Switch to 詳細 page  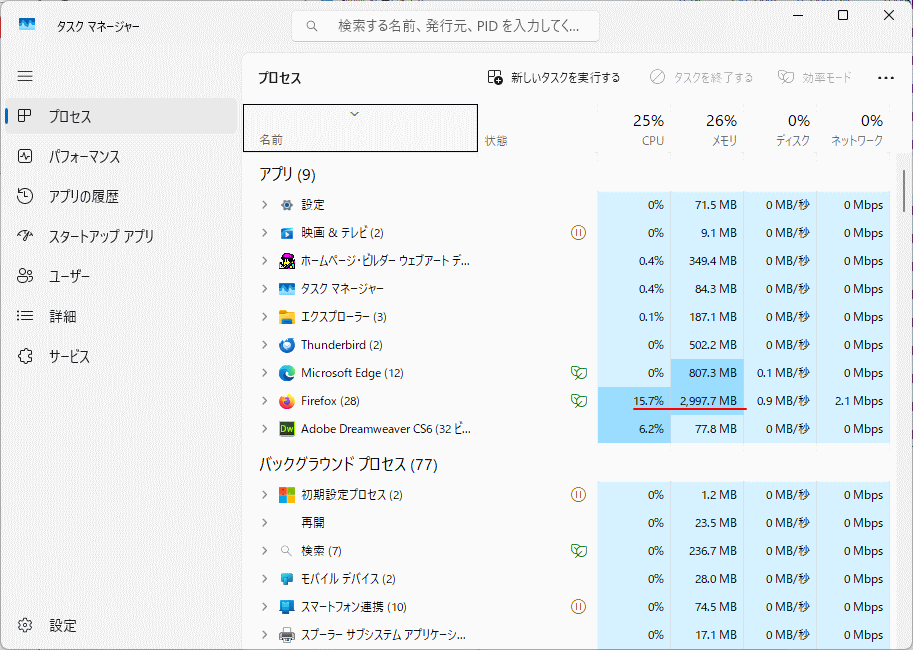pyautogui.click(x=121, y=316)
